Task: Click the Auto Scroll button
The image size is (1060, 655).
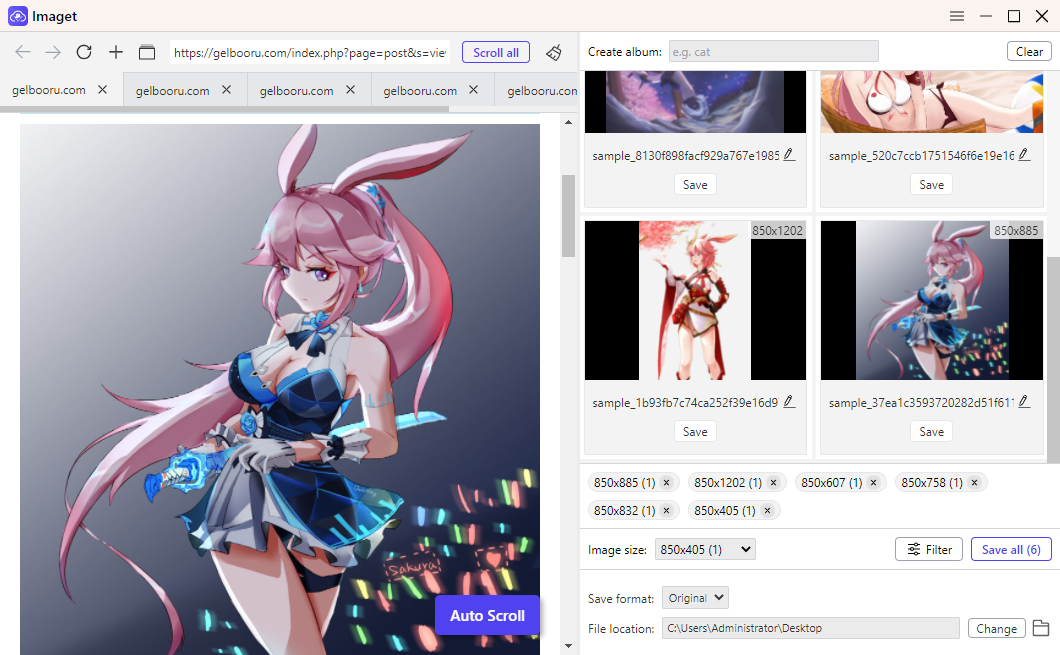Action: coord(487,615)
